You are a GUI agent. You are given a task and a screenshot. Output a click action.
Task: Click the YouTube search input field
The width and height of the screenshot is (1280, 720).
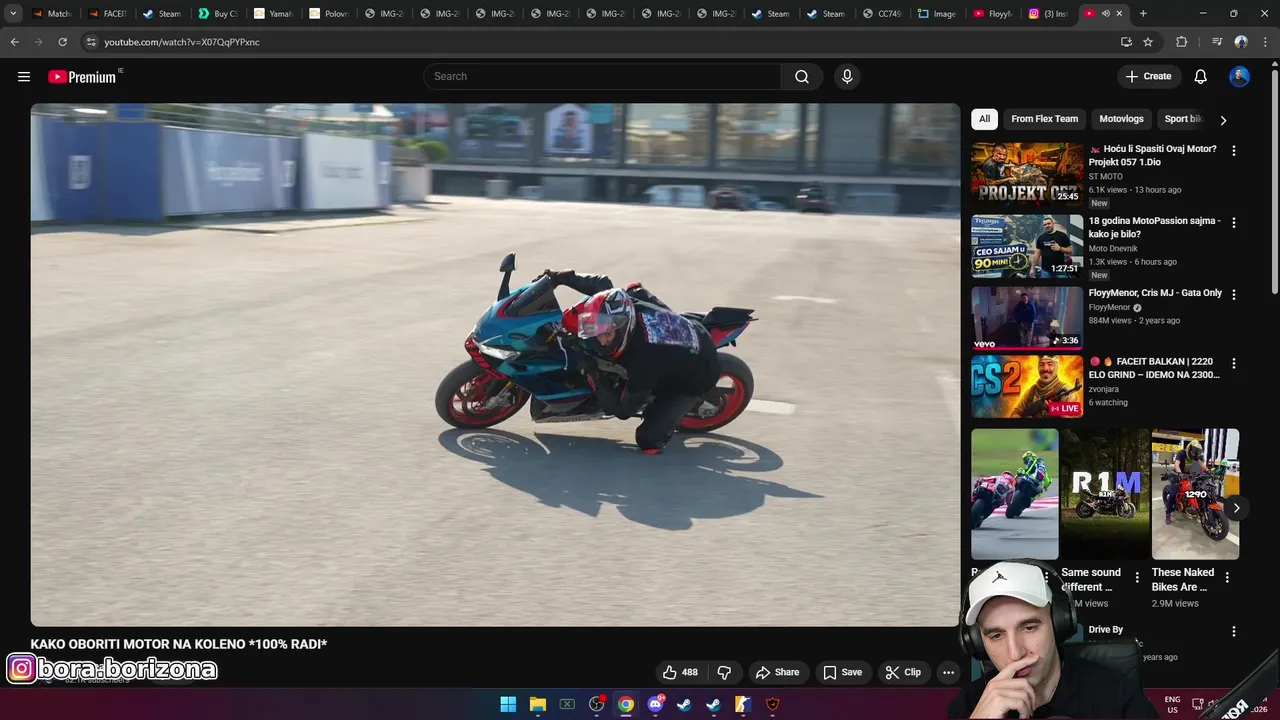point(603,77)
